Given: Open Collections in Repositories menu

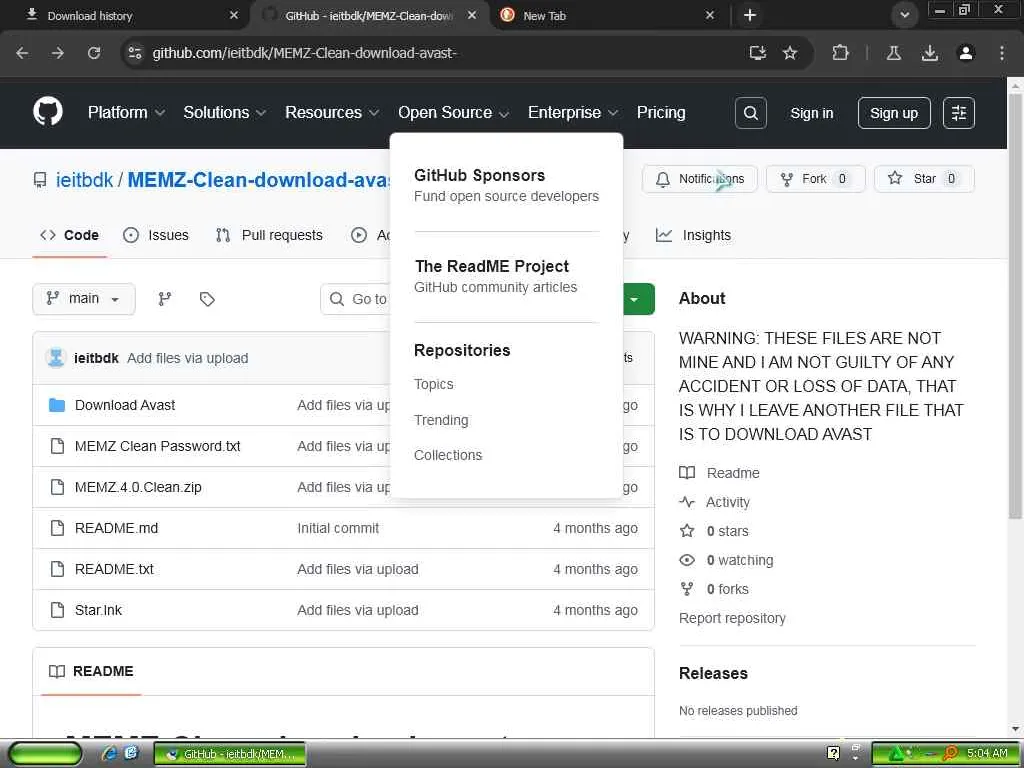Looking at the screenshot, I should coord(448,455).
